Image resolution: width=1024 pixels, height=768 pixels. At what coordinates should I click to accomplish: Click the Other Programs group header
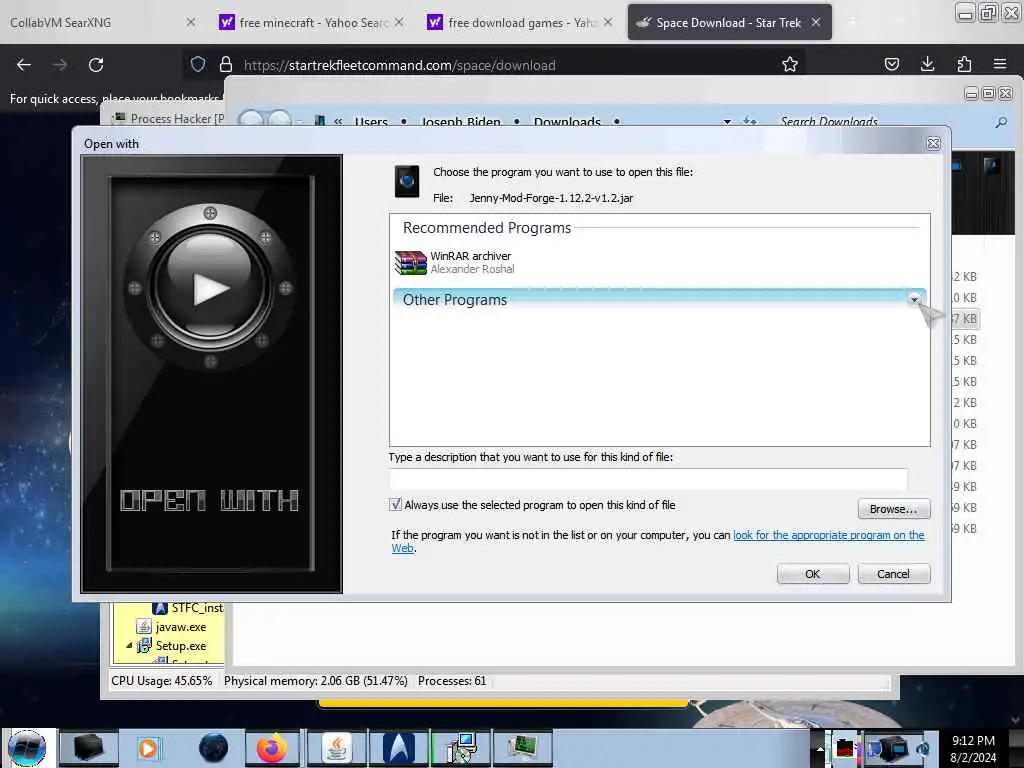point(658,299)
